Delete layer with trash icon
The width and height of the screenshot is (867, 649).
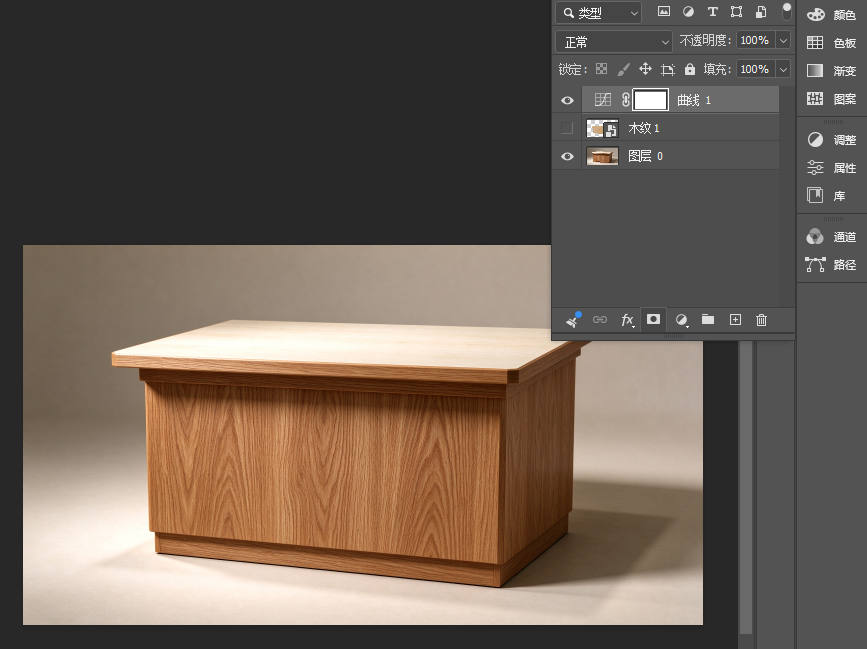pyautogui.click(x=761, y=320)
